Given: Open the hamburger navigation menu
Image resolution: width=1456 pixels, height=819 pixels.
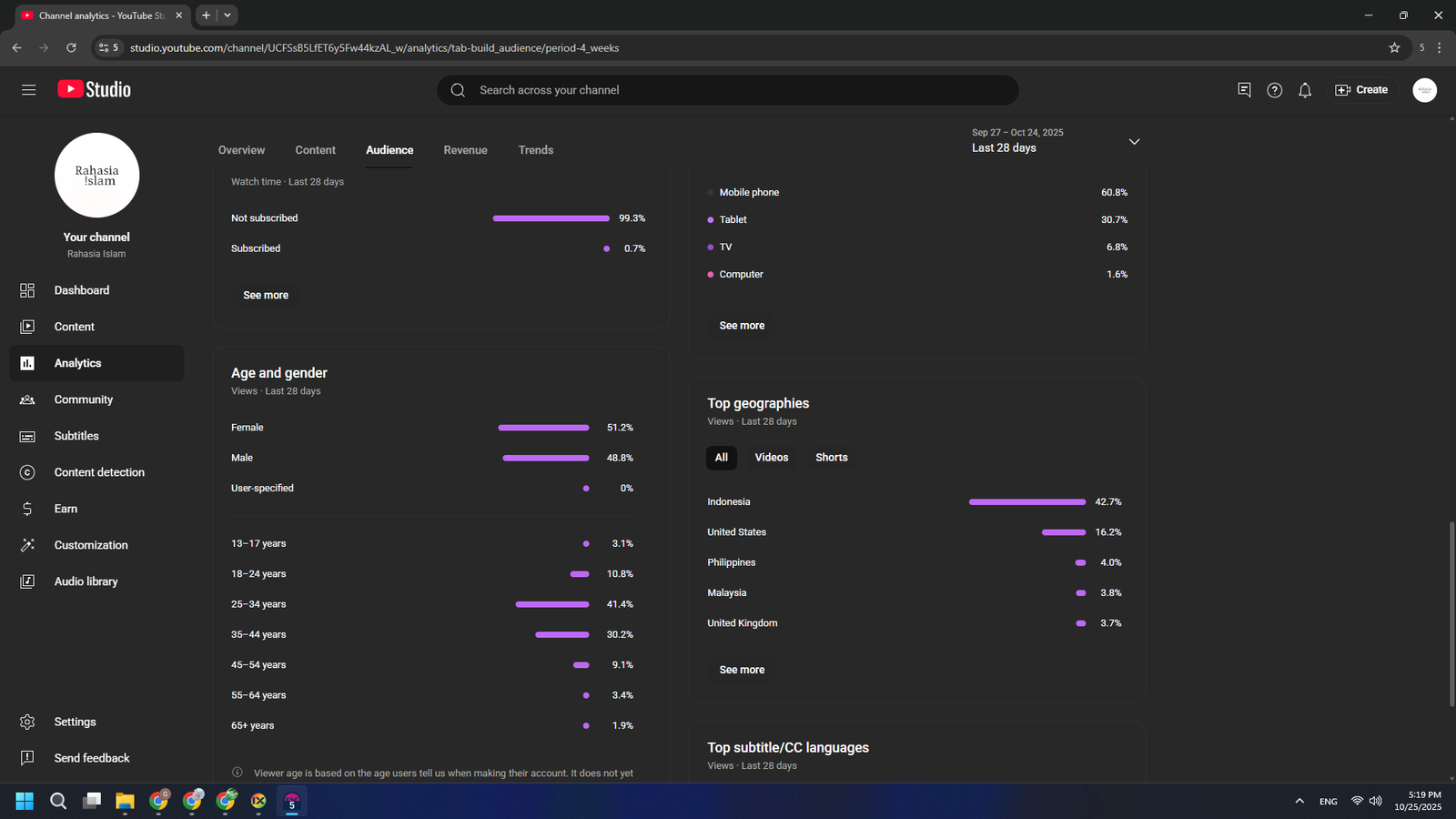Looking at the screenshot, I should (x=29, y=90).
